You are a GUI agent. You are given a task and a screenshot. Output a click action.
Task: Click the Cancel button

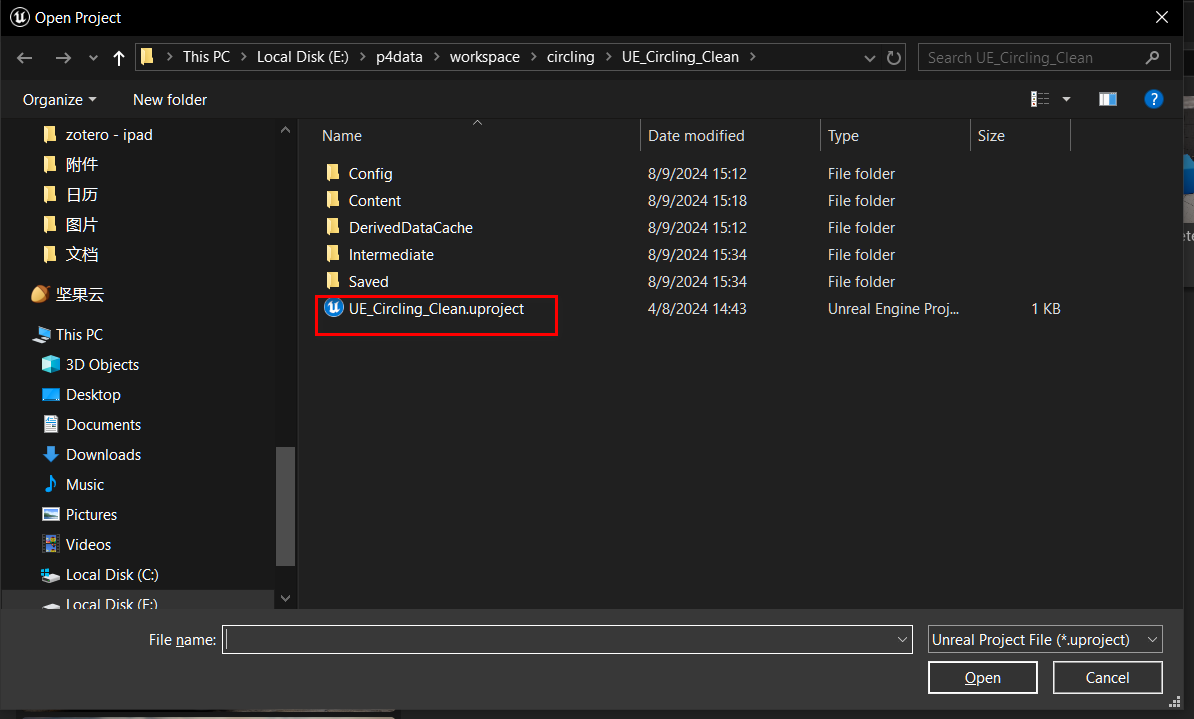[x=1107, y=677]
